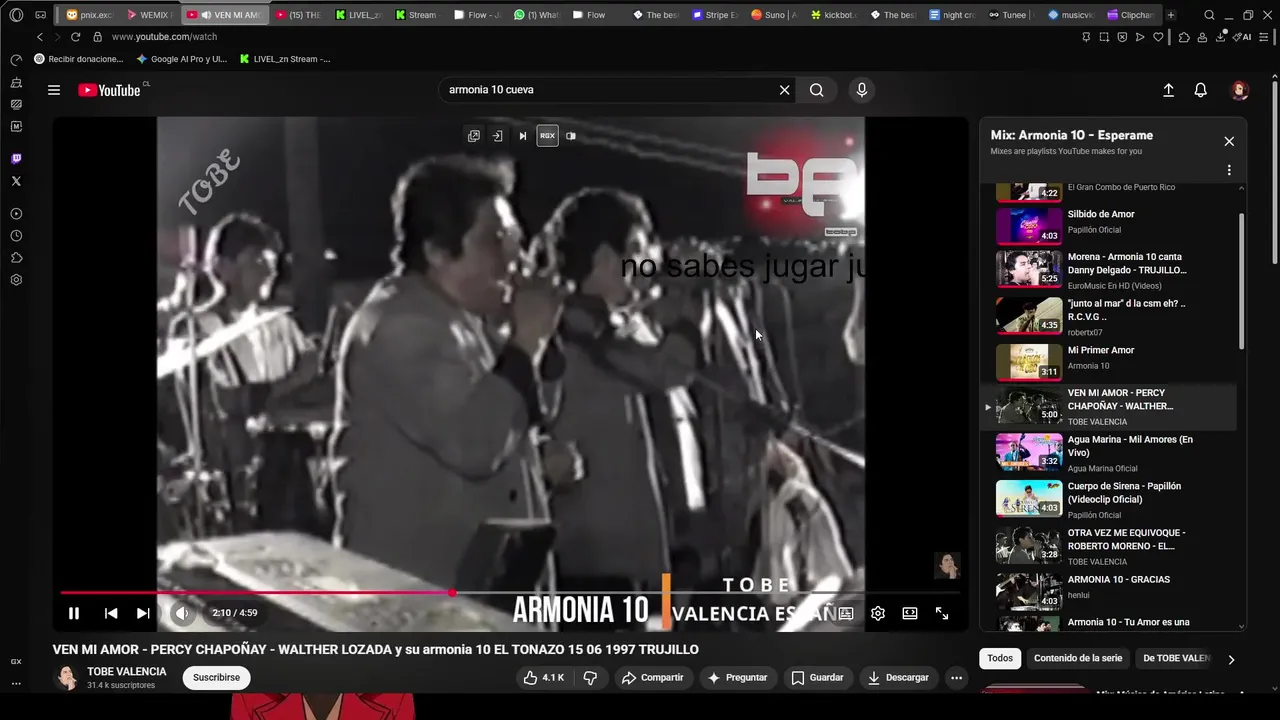Open the YouTube create upload icon

click(1168, 90)
